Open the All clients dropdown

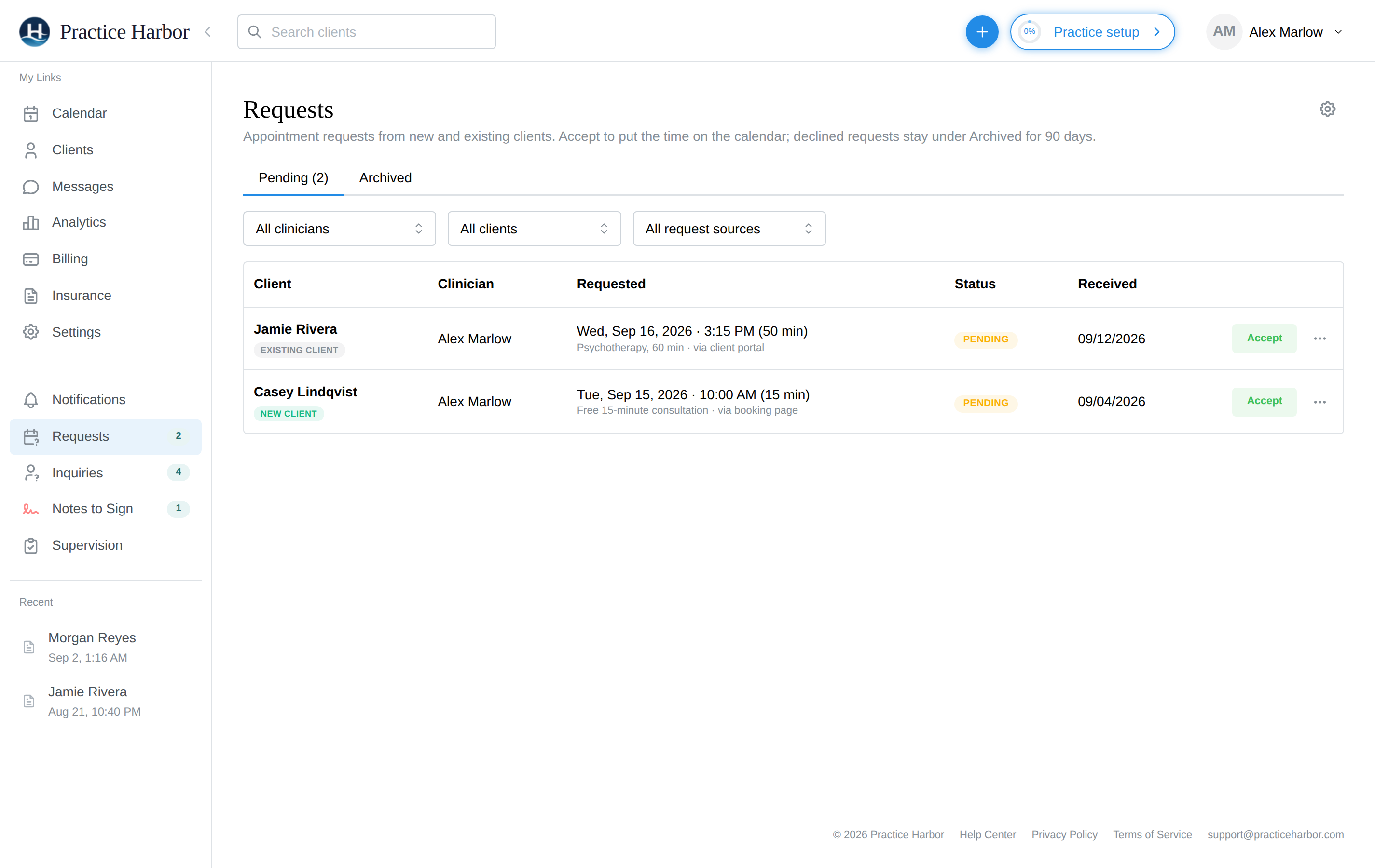coord(534,229)
